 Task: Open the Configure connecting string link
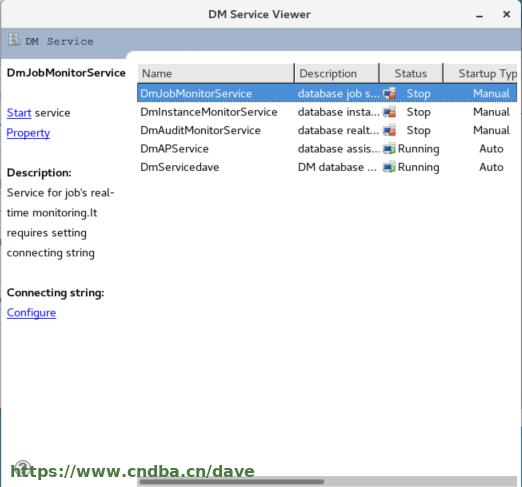31,313
